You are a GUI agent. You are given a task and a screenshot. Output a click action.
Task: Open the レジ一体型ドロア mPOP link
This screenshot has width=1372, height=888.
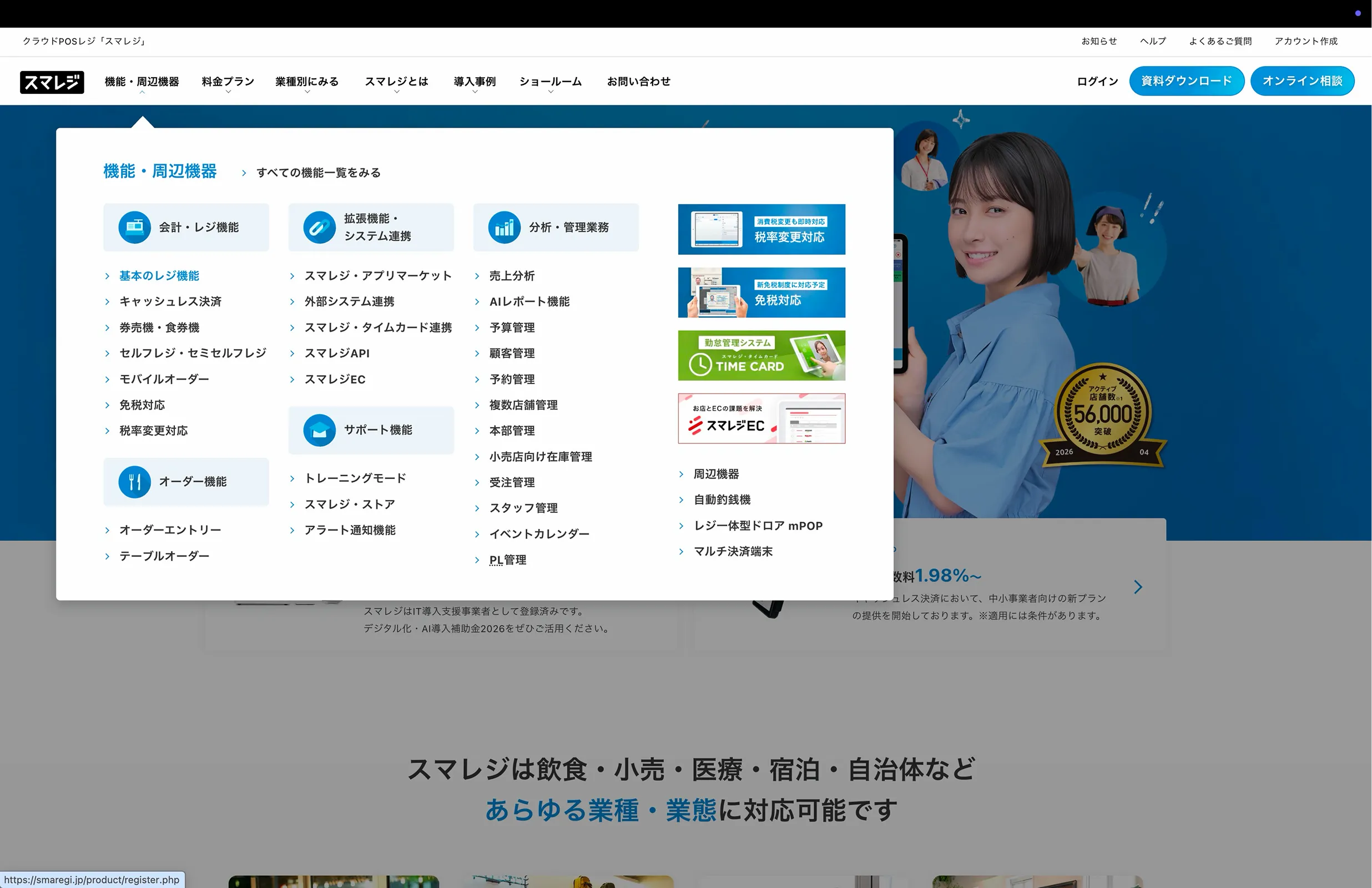point(758,525)
